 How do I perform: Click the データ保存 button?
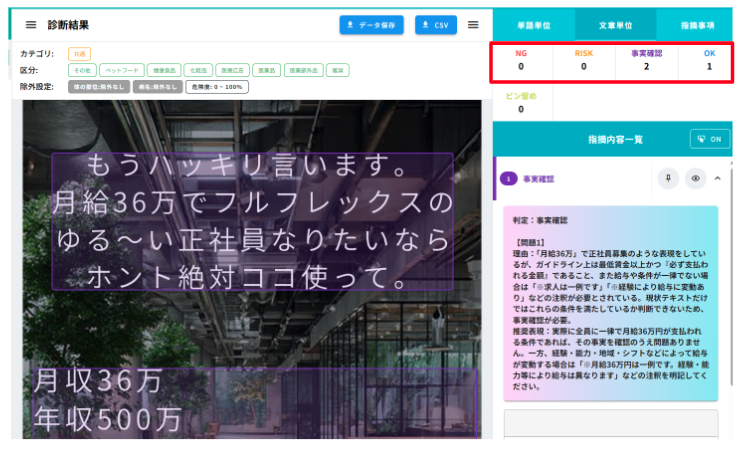(371, 25)
